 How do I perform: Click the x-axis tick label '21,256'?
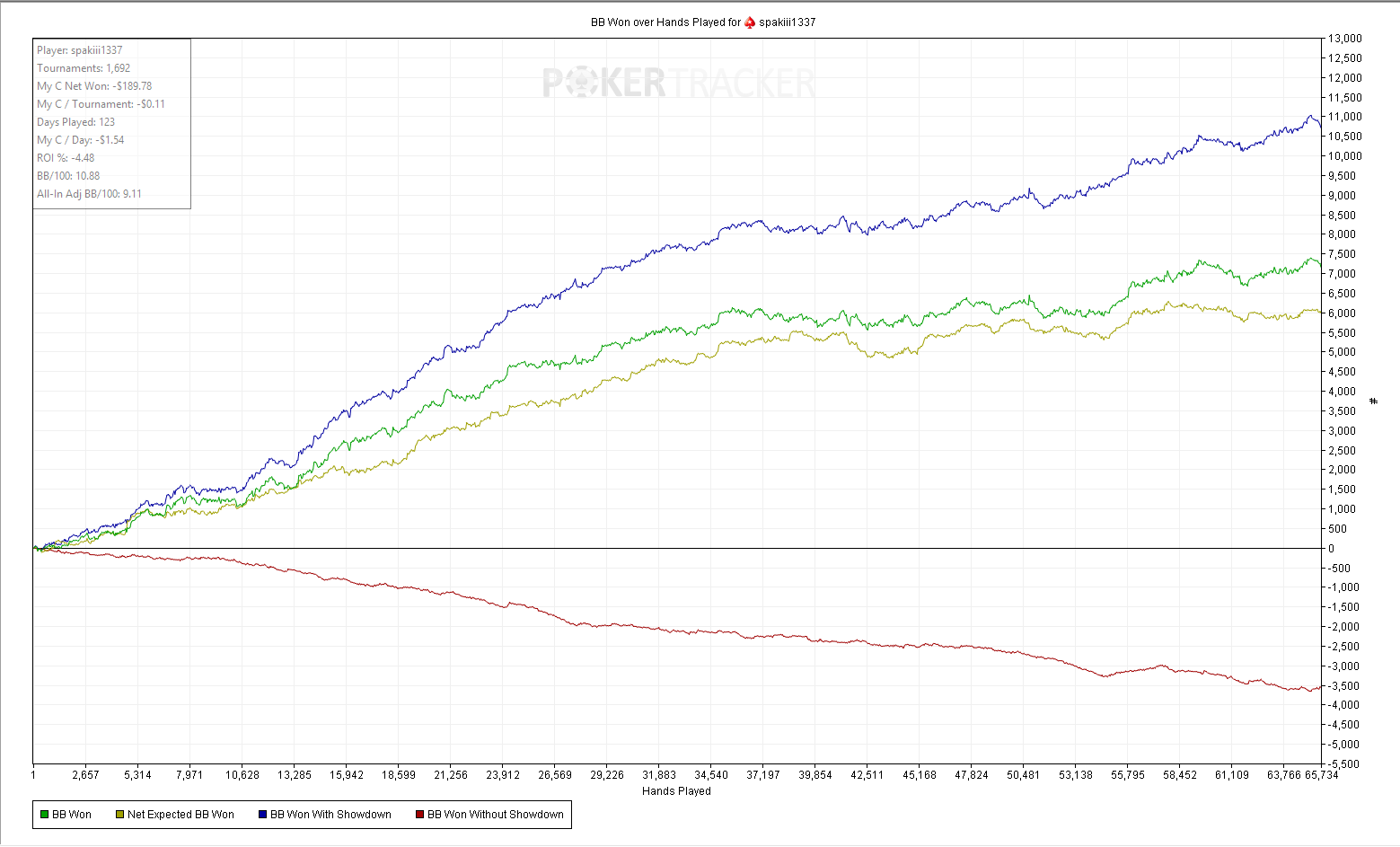[x=451, y=775]
